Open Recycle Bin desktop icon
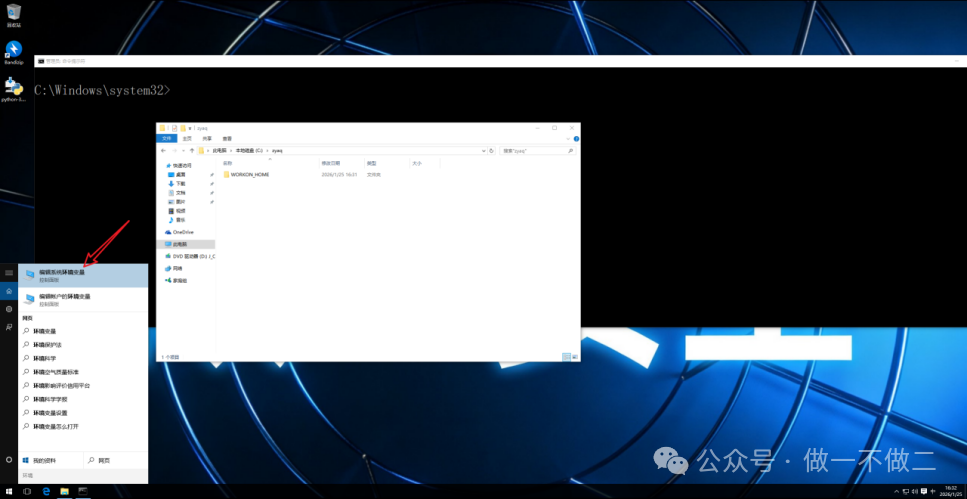 [x=14, y=16]
